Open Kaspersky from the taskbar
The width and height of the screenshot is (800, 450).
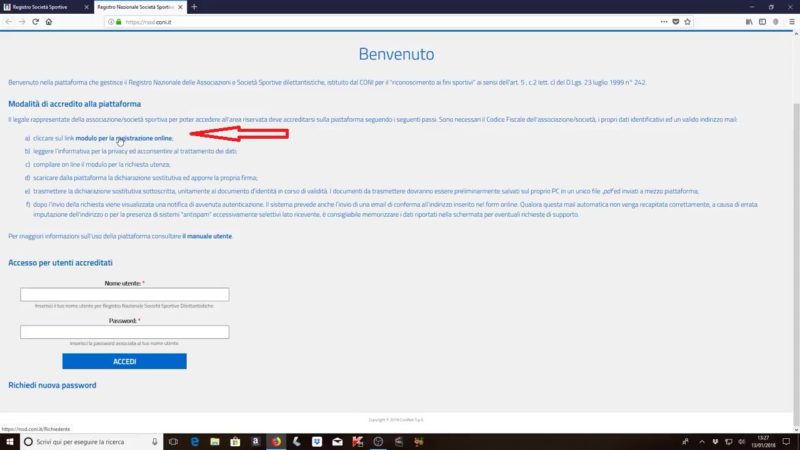click(x=358, y=442)
